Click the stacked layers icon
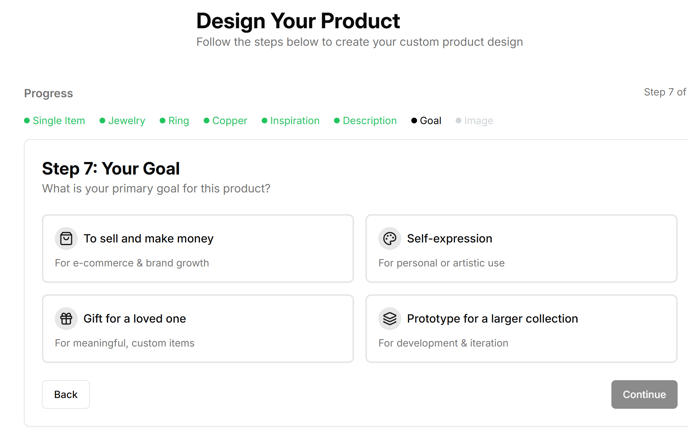 pyautogui.click(x=390, y=319)
